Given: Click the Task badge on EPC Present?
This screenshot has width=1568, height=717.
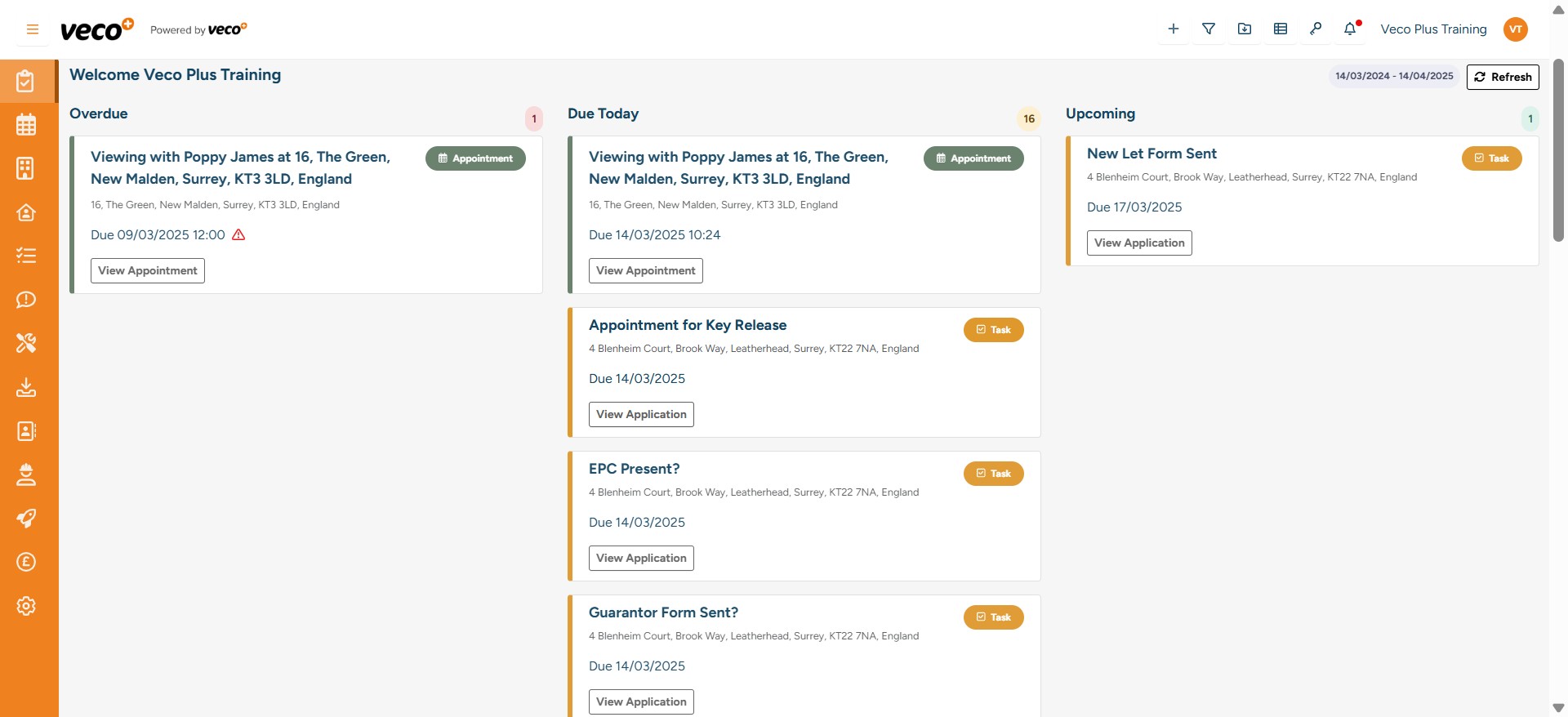Looking at the screenshot, I should point(994,474).
